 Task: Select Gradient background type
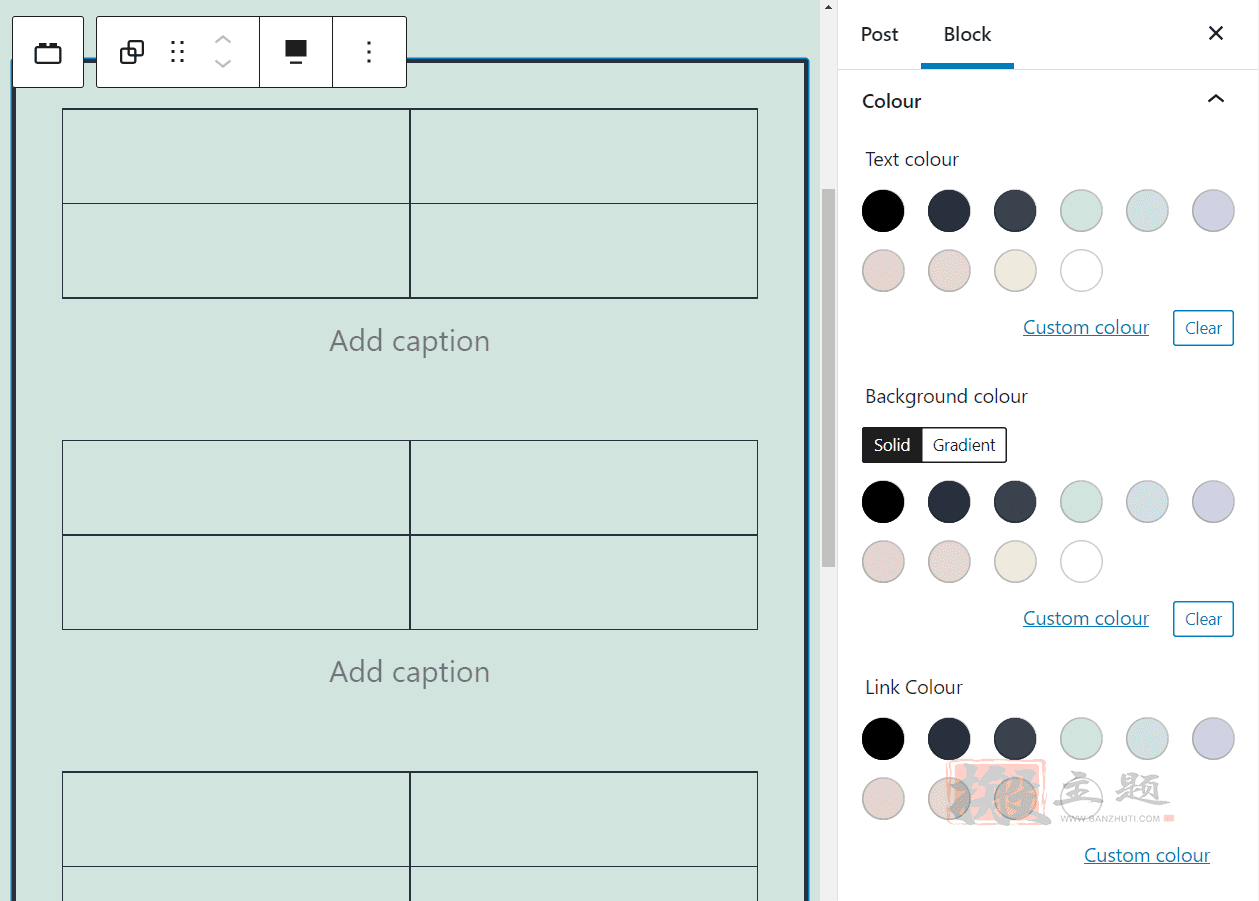coord(964,445)
